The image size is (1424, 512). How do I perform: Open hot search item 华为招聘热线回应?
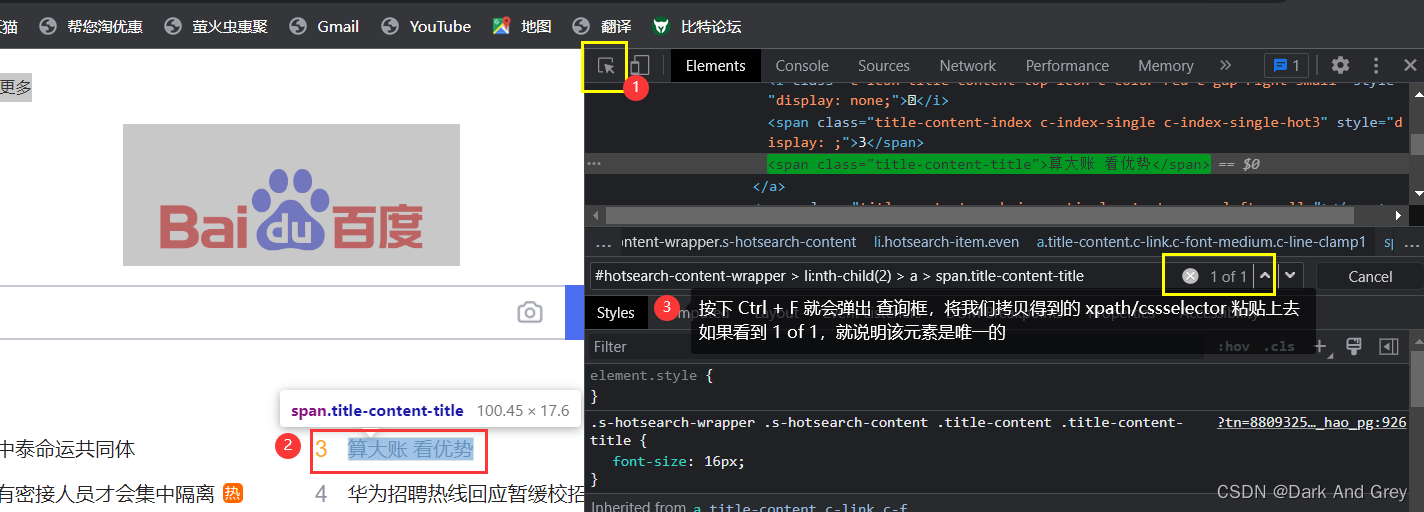[466, 493]
